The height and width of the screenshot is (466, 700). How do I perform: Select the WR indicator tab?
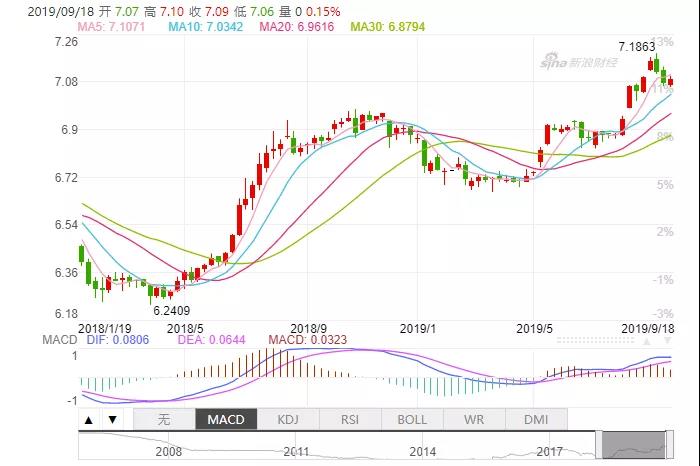click(x=475, y=420)
